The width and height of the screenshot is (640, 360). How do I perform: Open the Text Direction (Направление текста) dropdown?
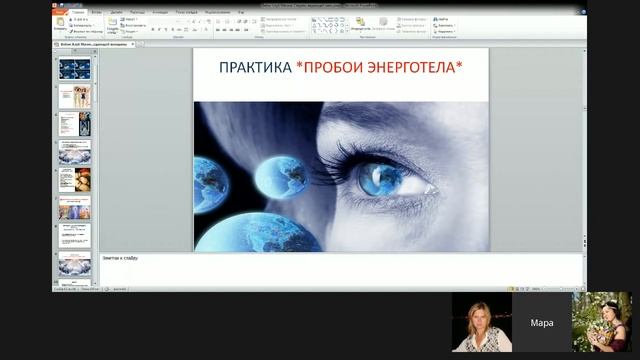coord(281,19)
